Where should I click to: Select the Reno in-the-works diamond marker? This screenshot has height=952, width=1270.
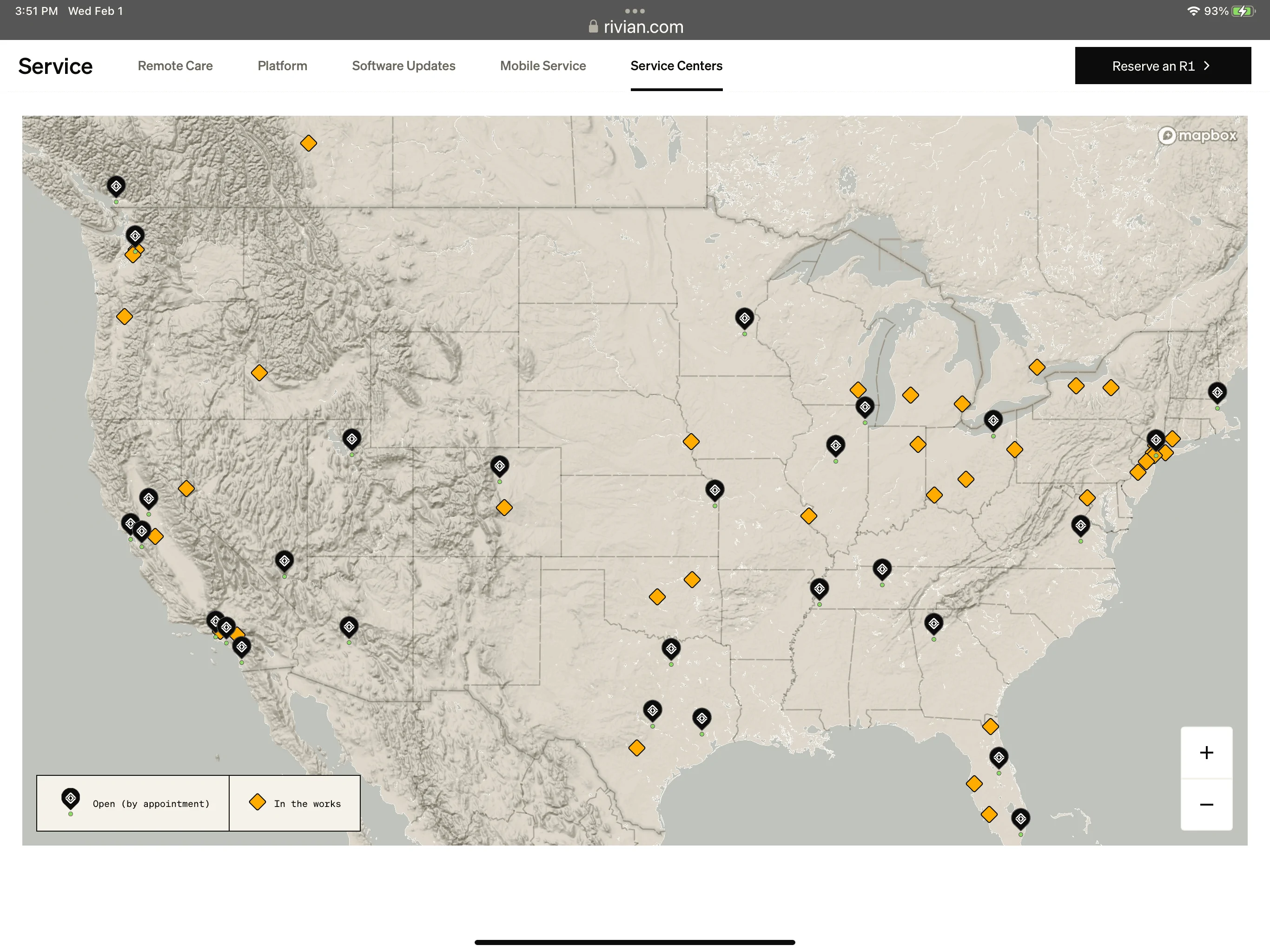tap(186, 488)
